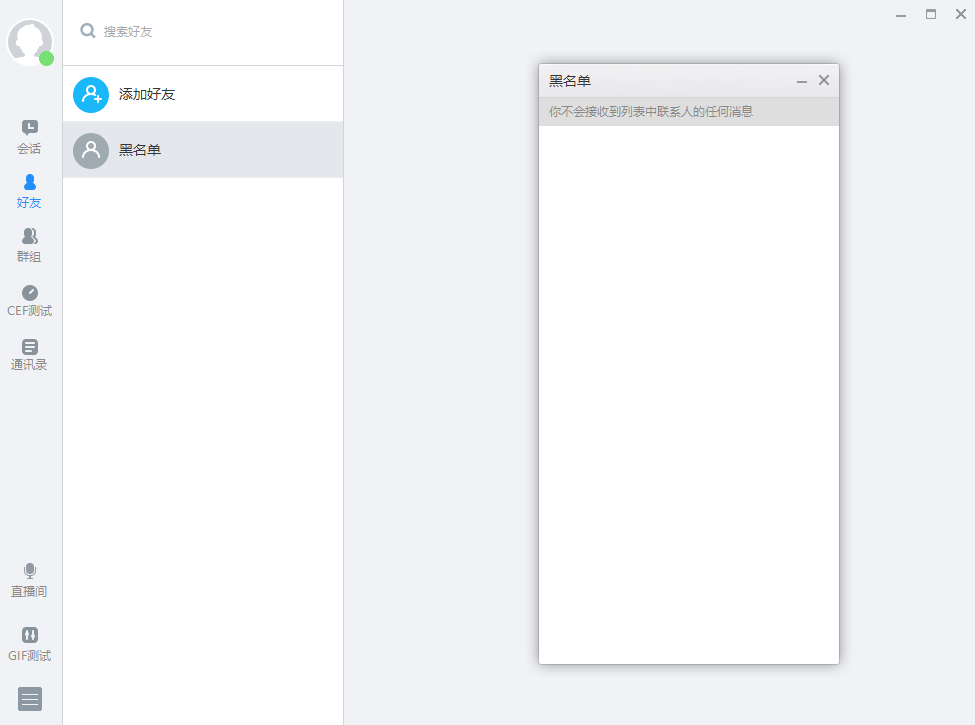Go to the 通讯录 contacts tab

[29, 354]
